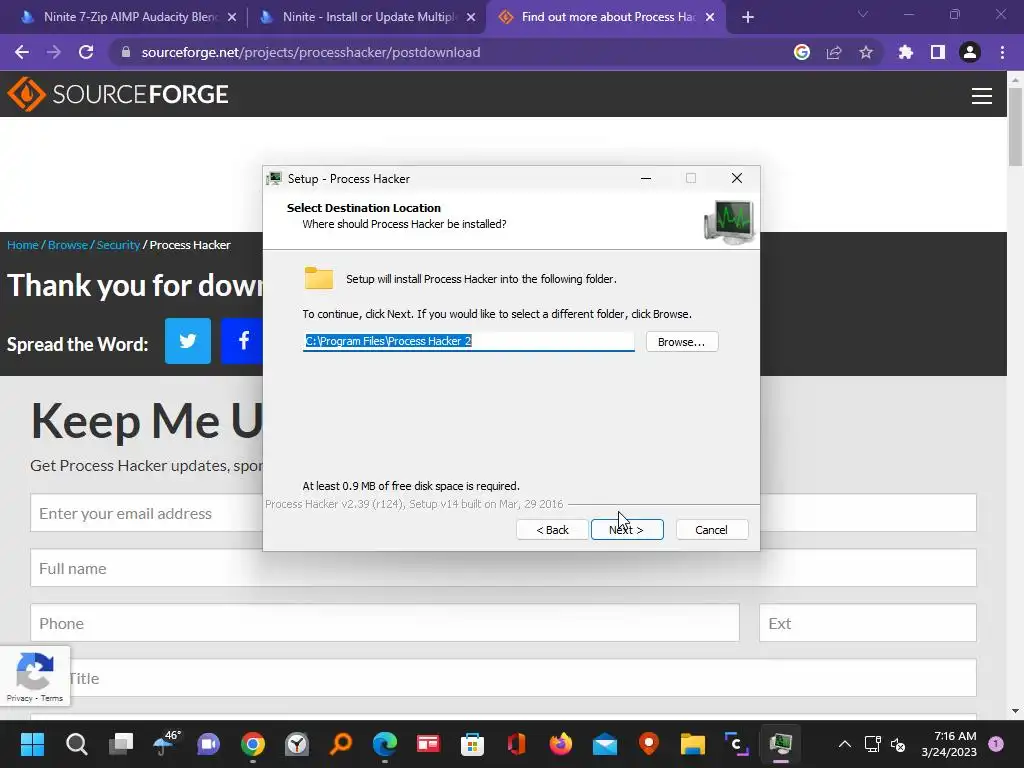Reload the current page
Image resolution: width=1024 pixels, height=768 pixels.
click(86, 52)
